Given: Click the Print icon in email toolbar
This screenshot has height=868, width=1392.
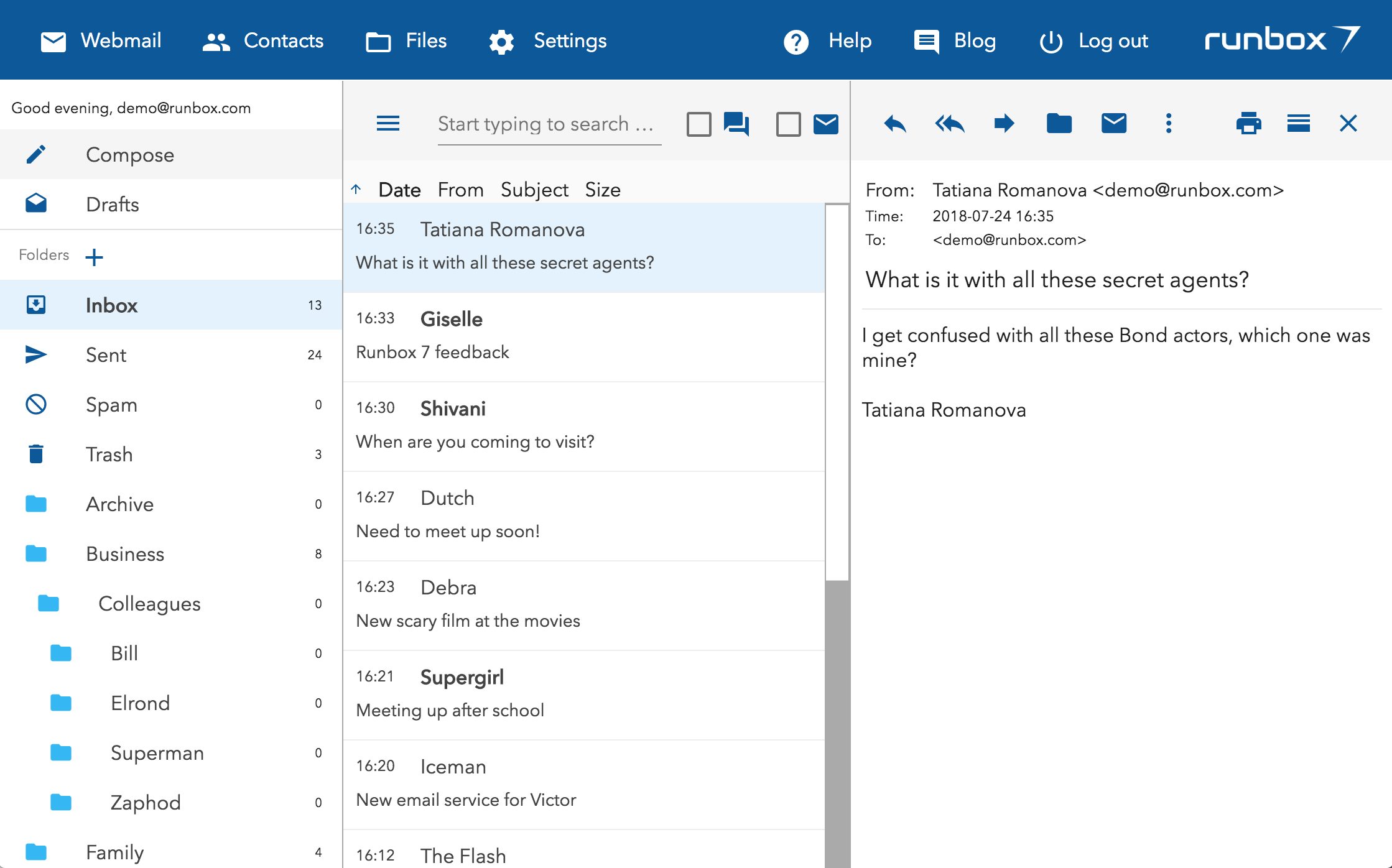Looking at the screenshot, I should click(x=1249, y=124).
